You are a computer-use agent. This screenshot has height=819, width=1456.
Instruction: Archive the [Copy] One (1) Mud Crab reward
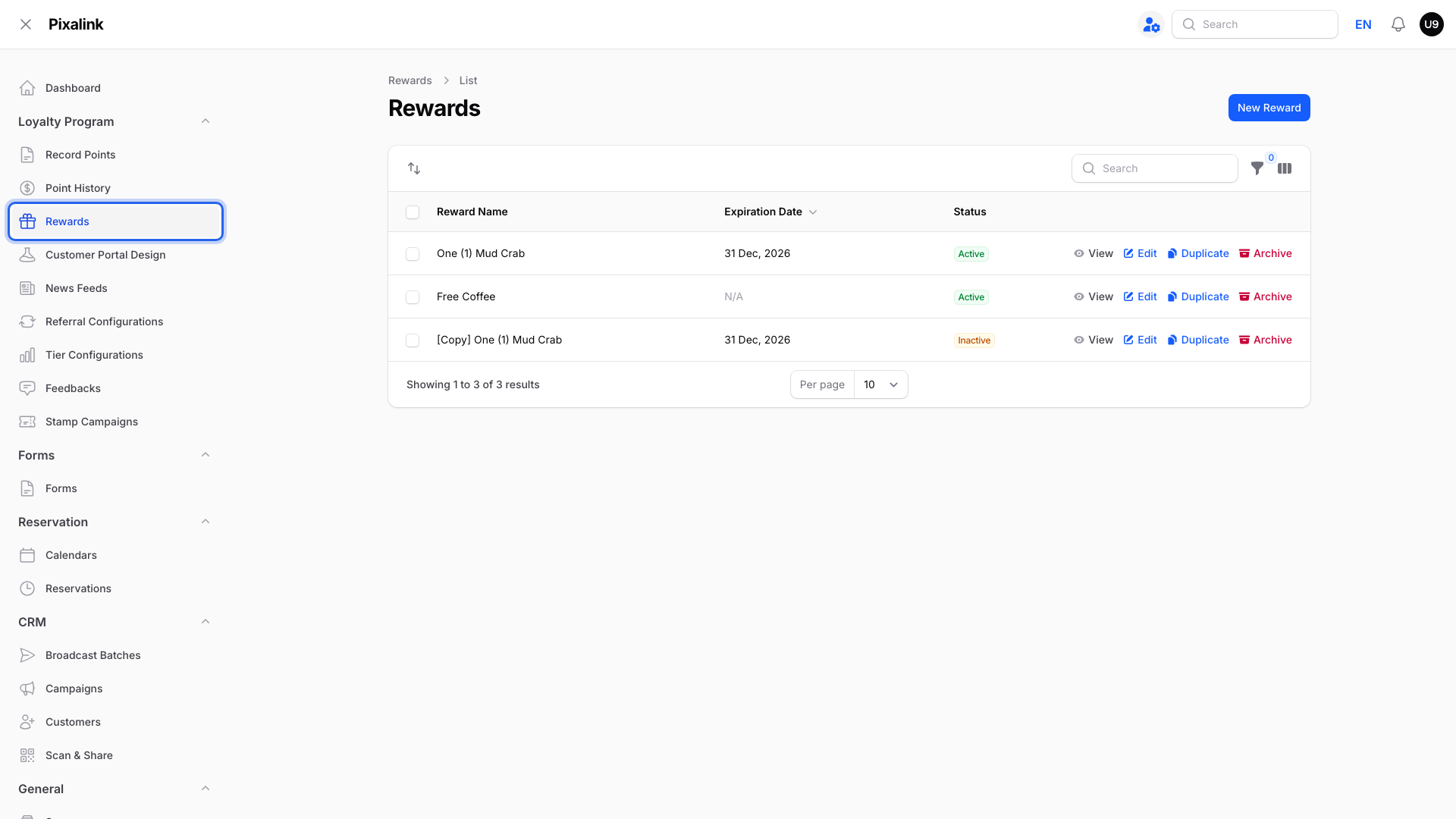click(x=1266, y=340)
